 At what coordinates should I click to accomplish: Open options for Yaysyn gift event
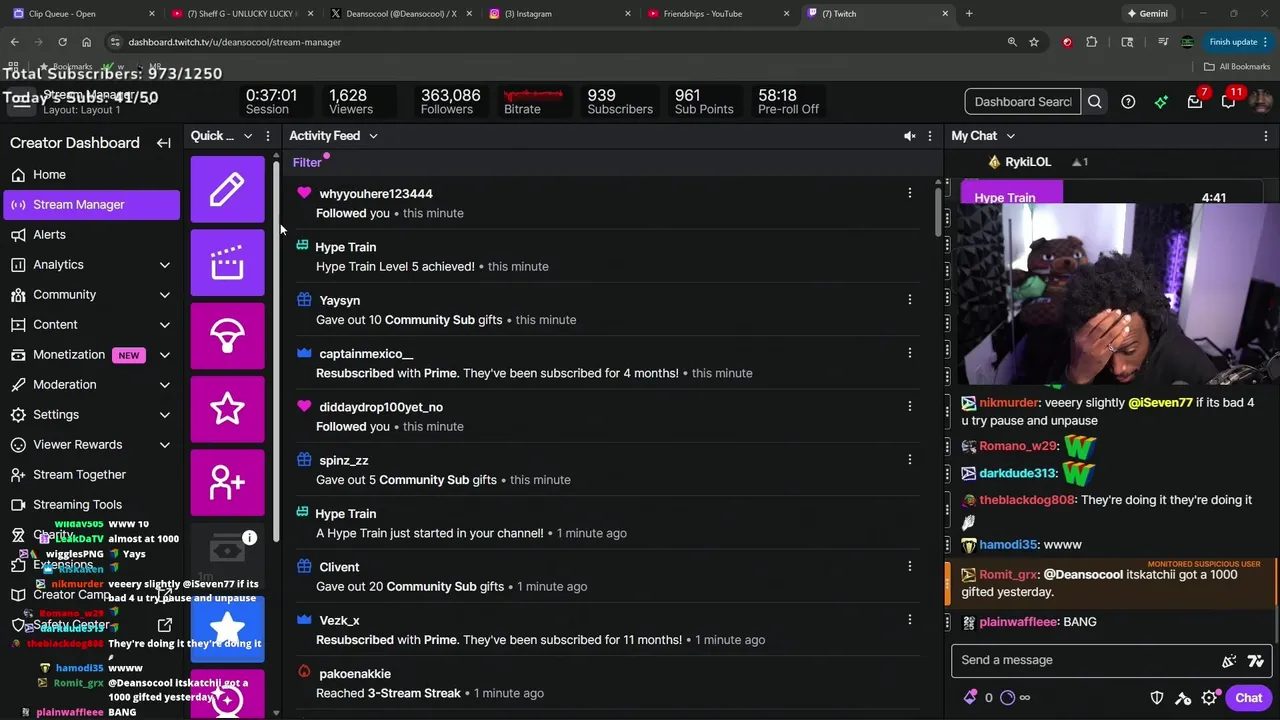pyautogui.click(x=909, y=300)
